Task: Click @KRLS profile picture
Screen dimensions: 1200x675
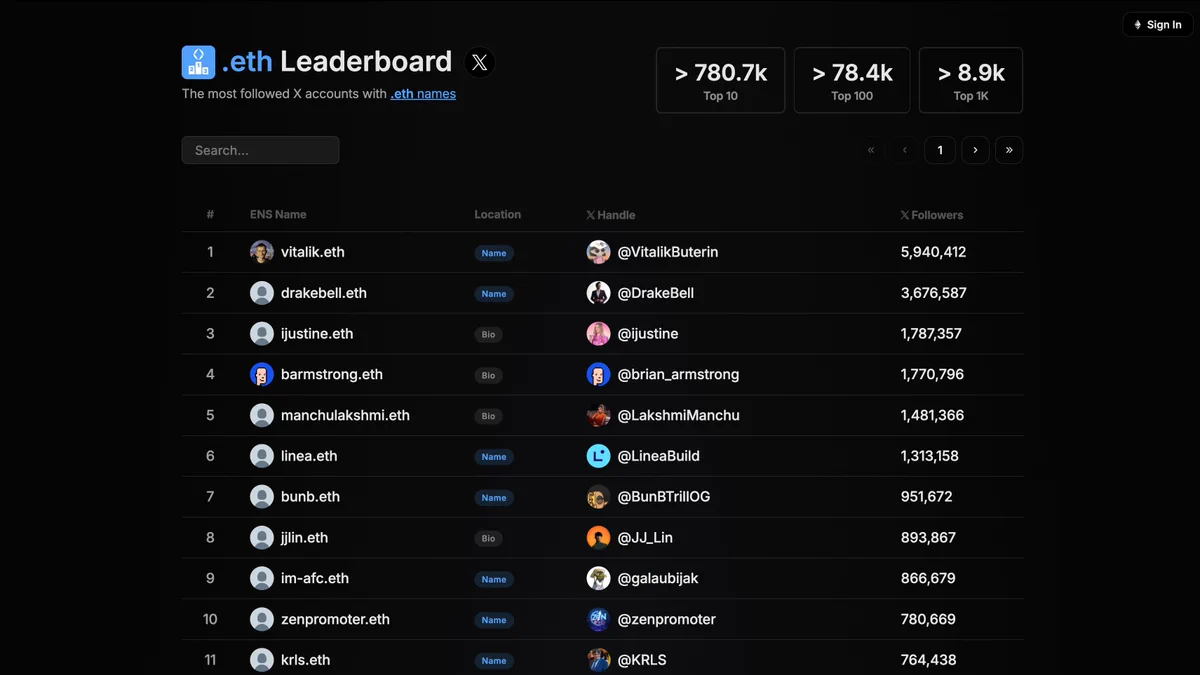Action: tap(598, 660)
